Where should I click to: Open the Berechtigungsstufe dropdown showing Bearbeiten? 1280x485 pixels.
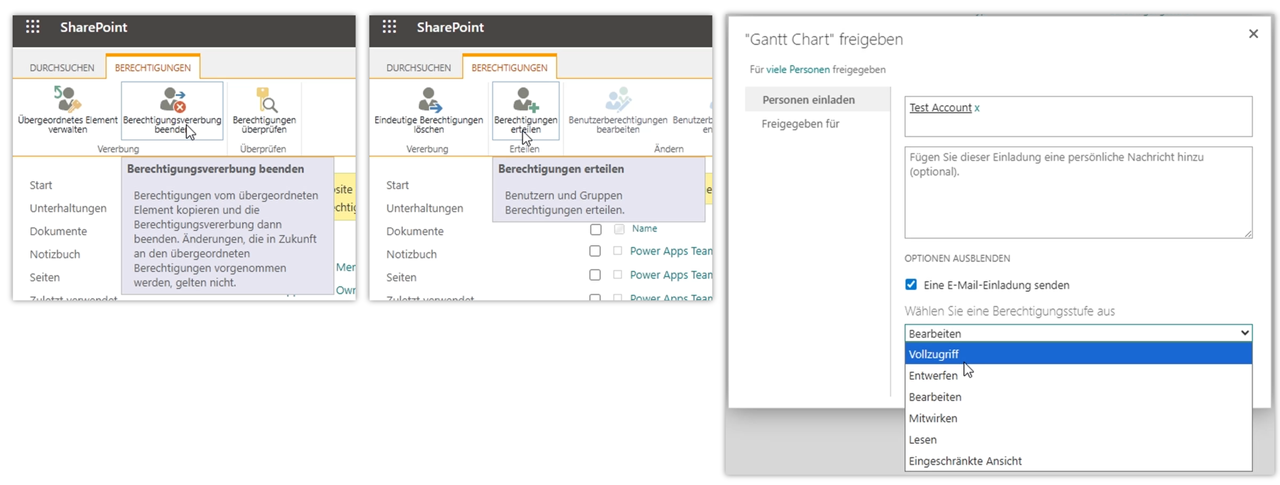click(x=1078, y=333)
